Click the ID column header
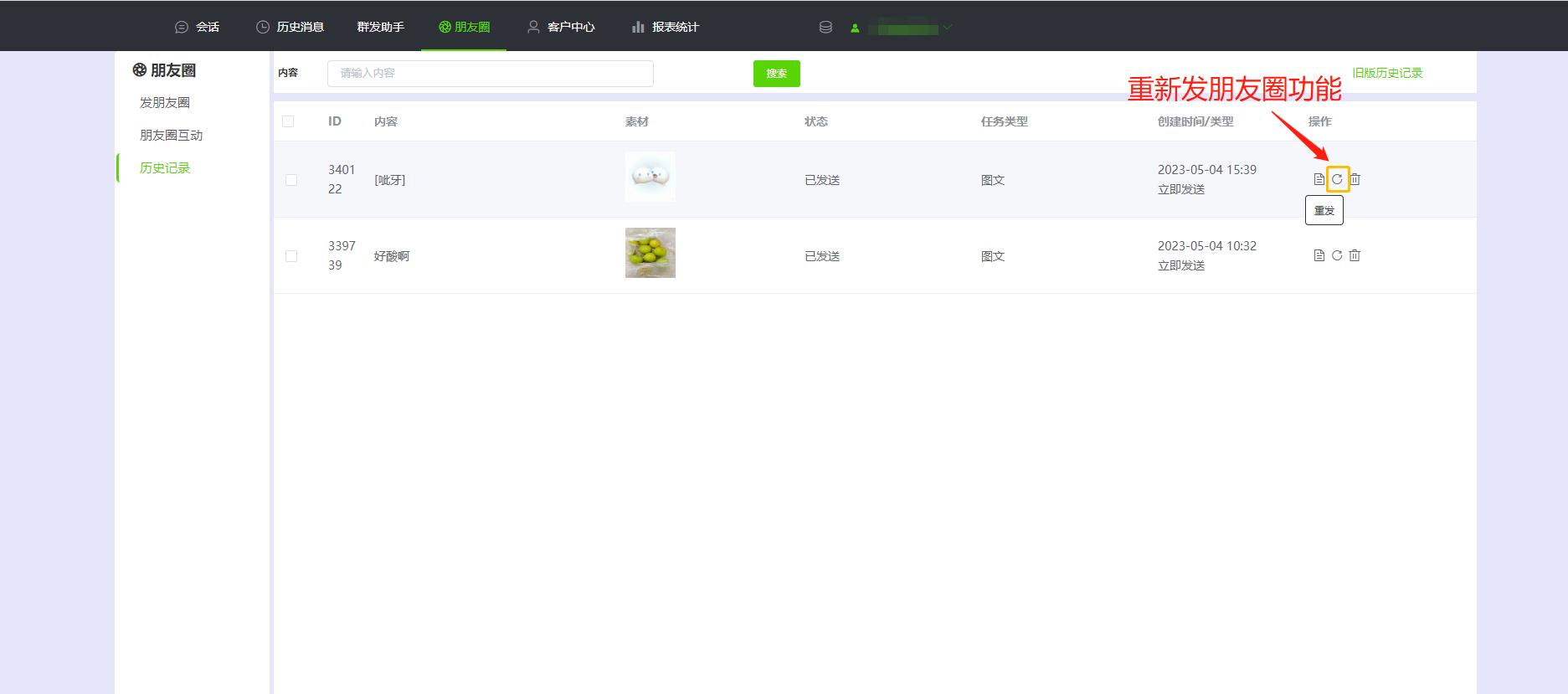The image size is (1568, 694). [x=335, y=121]
